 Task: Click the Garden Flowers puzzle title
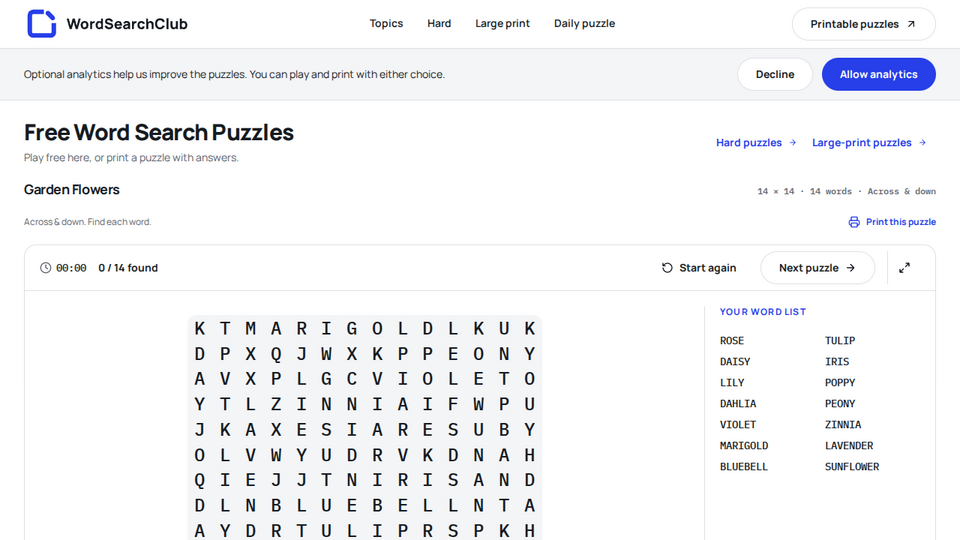click(72, 190)
